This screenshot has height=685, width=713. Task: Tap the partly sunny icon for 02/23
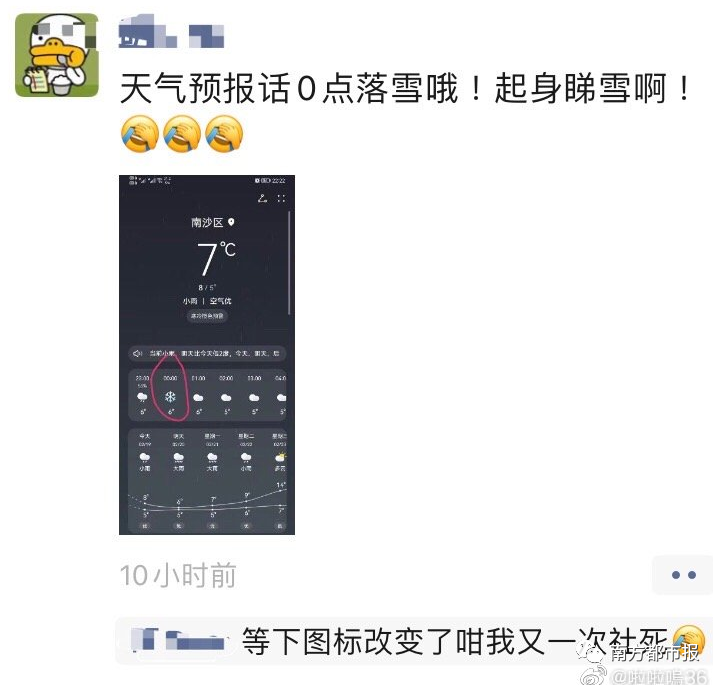click(x=280, y=456)
